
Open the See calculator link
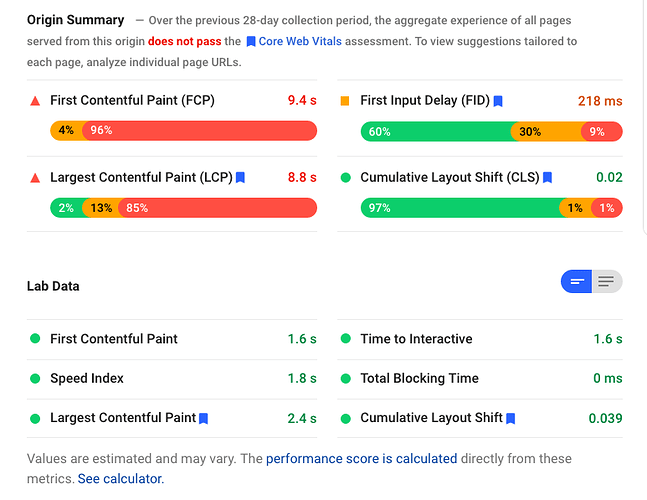pos(121,479)
